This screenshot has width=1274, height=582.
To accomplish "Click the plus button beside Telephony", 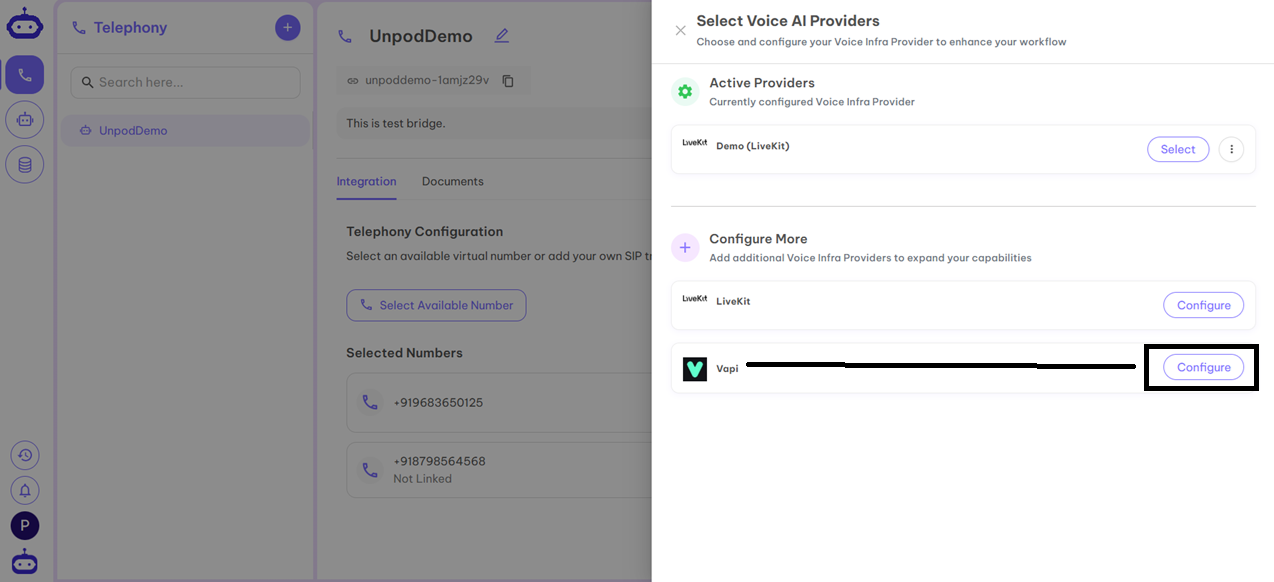I will pos(287,28).
